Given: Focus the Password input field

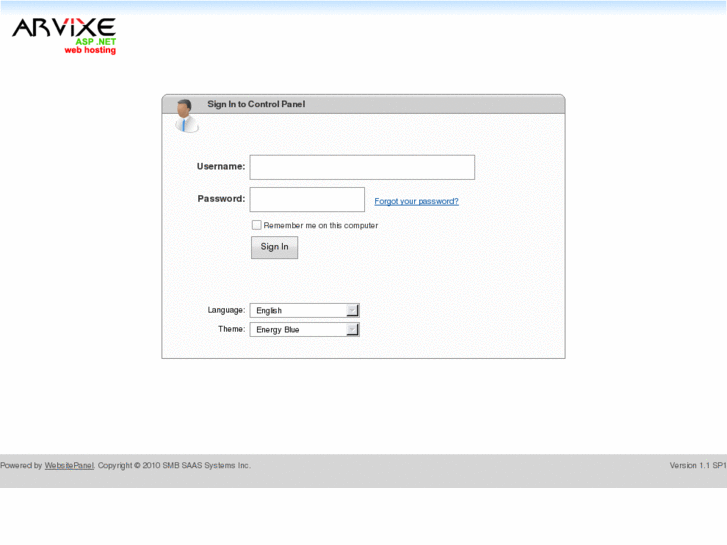Looking at the screenshot, I should point(307,199).
